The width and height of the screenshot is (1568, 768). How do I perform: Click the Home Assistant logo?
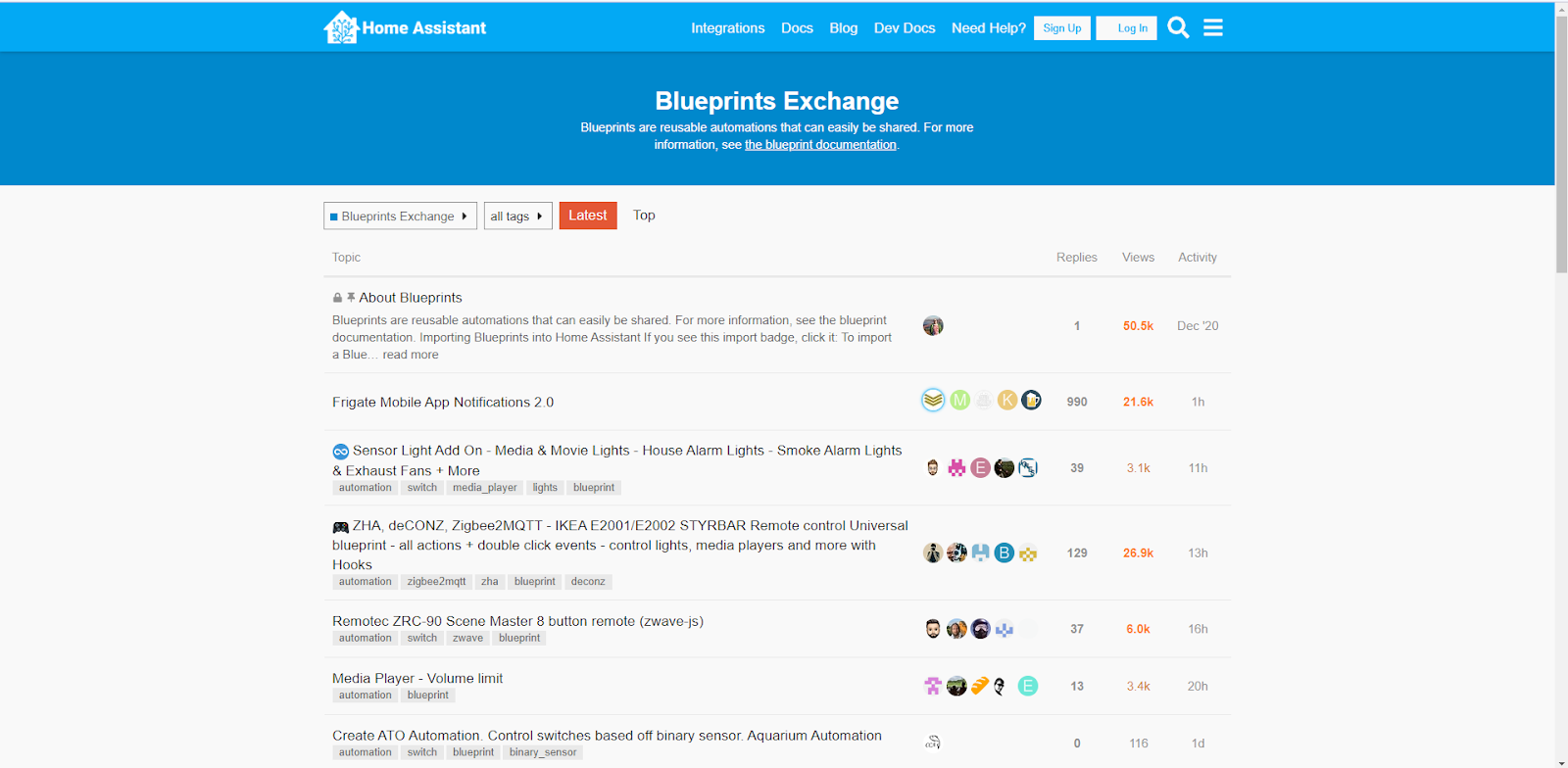[405, 27]
